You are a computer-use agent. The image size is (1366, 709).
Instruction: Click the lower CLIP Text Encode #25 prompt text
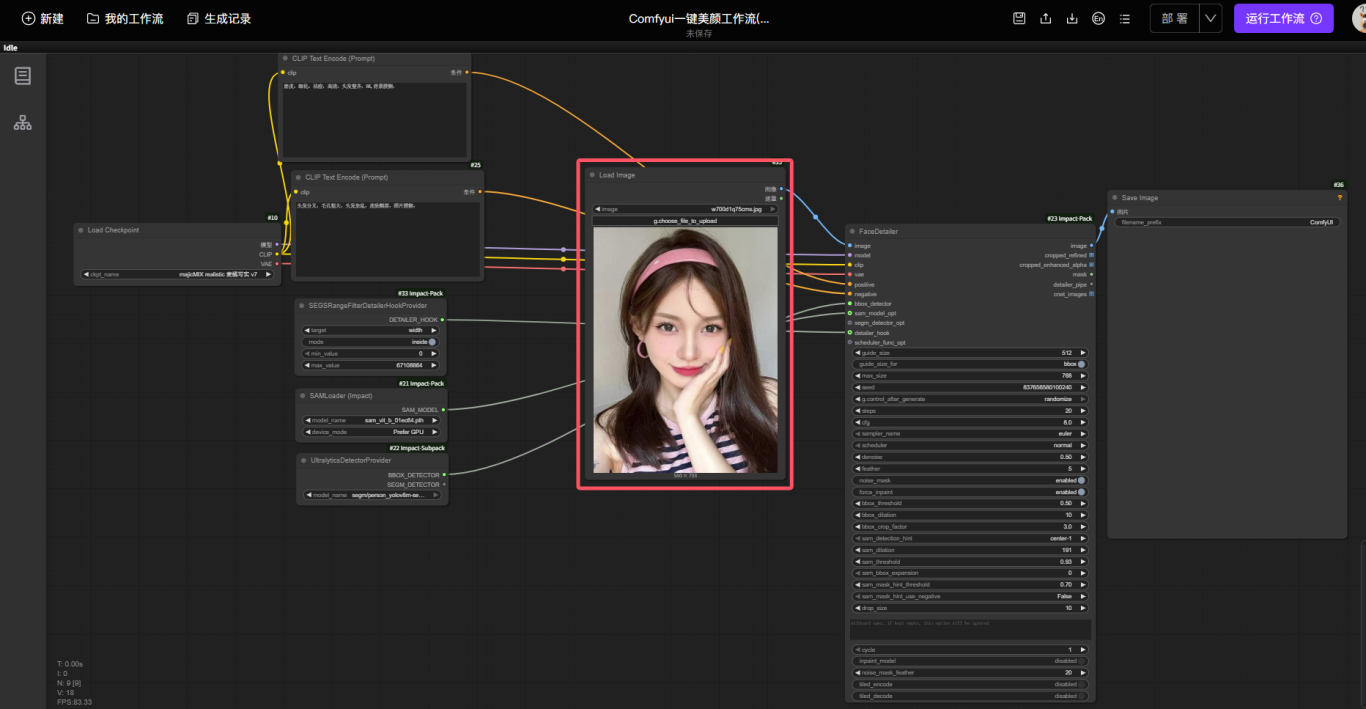point(388,238)
